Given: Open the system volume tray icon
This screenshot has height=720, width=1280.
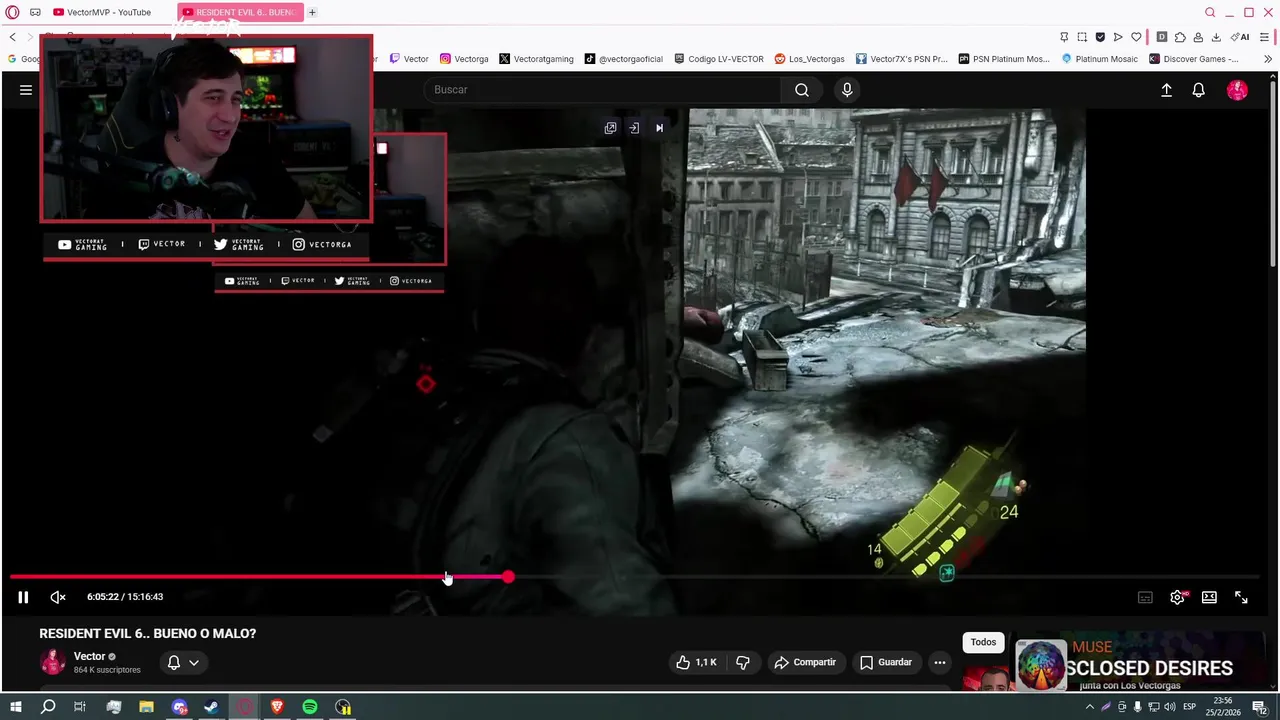Looking at the screenshot, I should click(1169, 707).
